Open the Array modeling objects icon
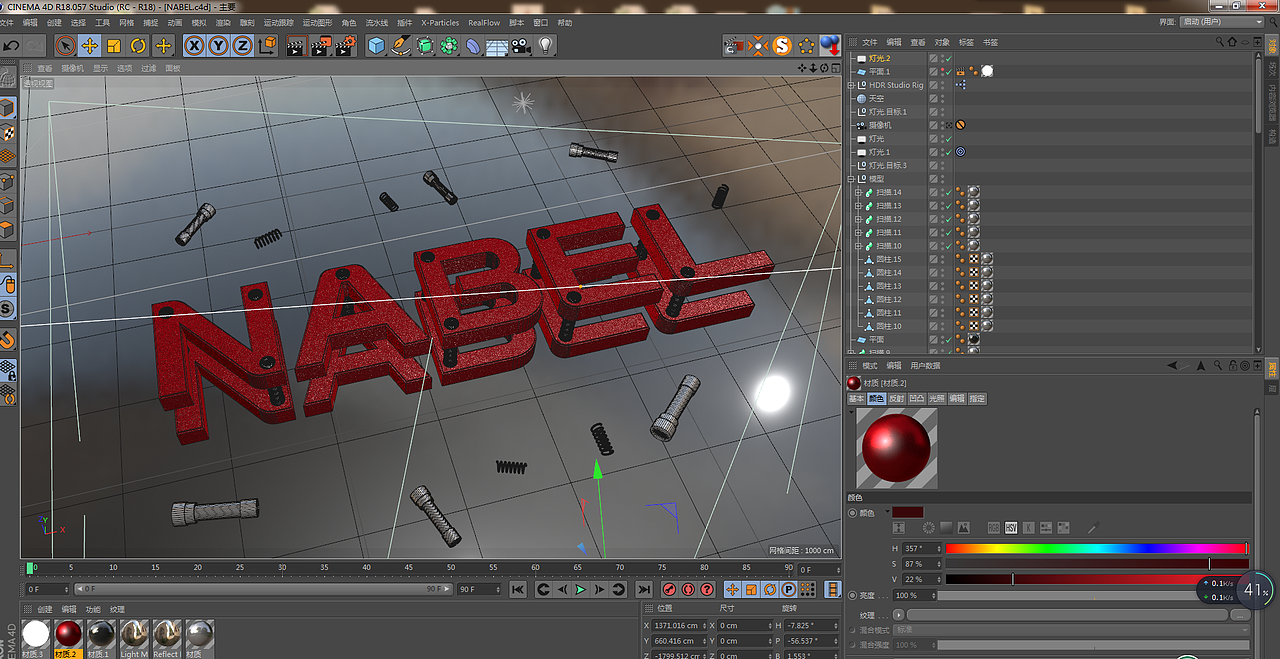 coord(449,45)
